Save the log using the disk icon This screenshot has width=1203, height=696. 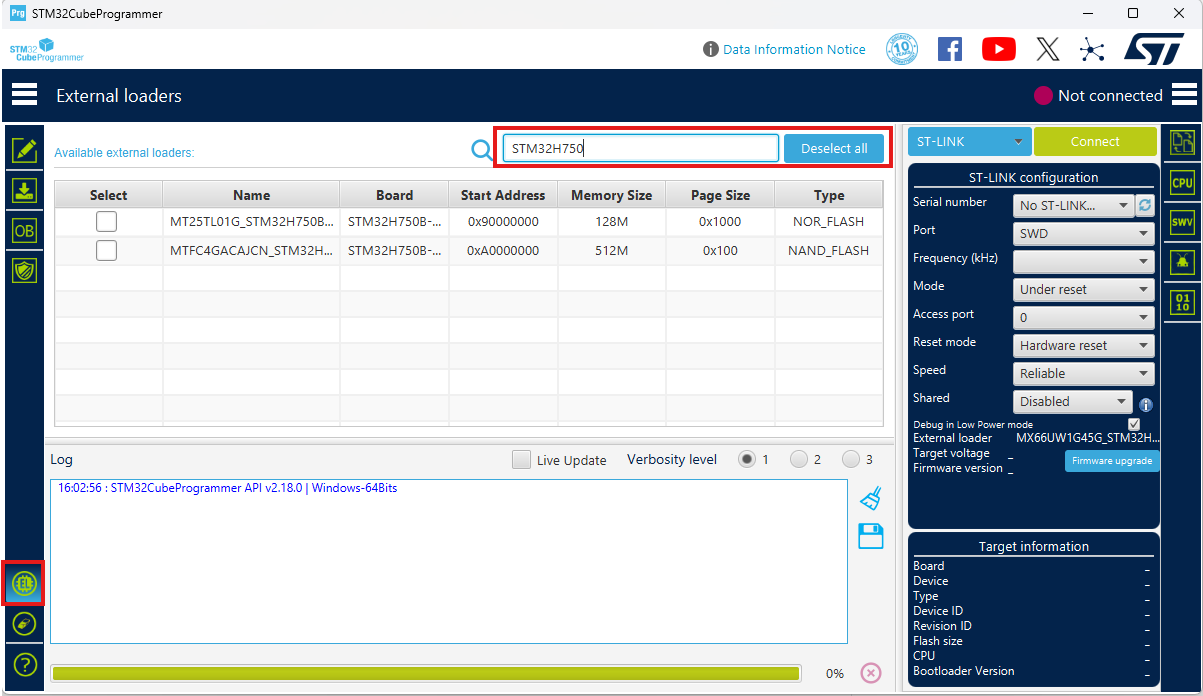(869, 536)
